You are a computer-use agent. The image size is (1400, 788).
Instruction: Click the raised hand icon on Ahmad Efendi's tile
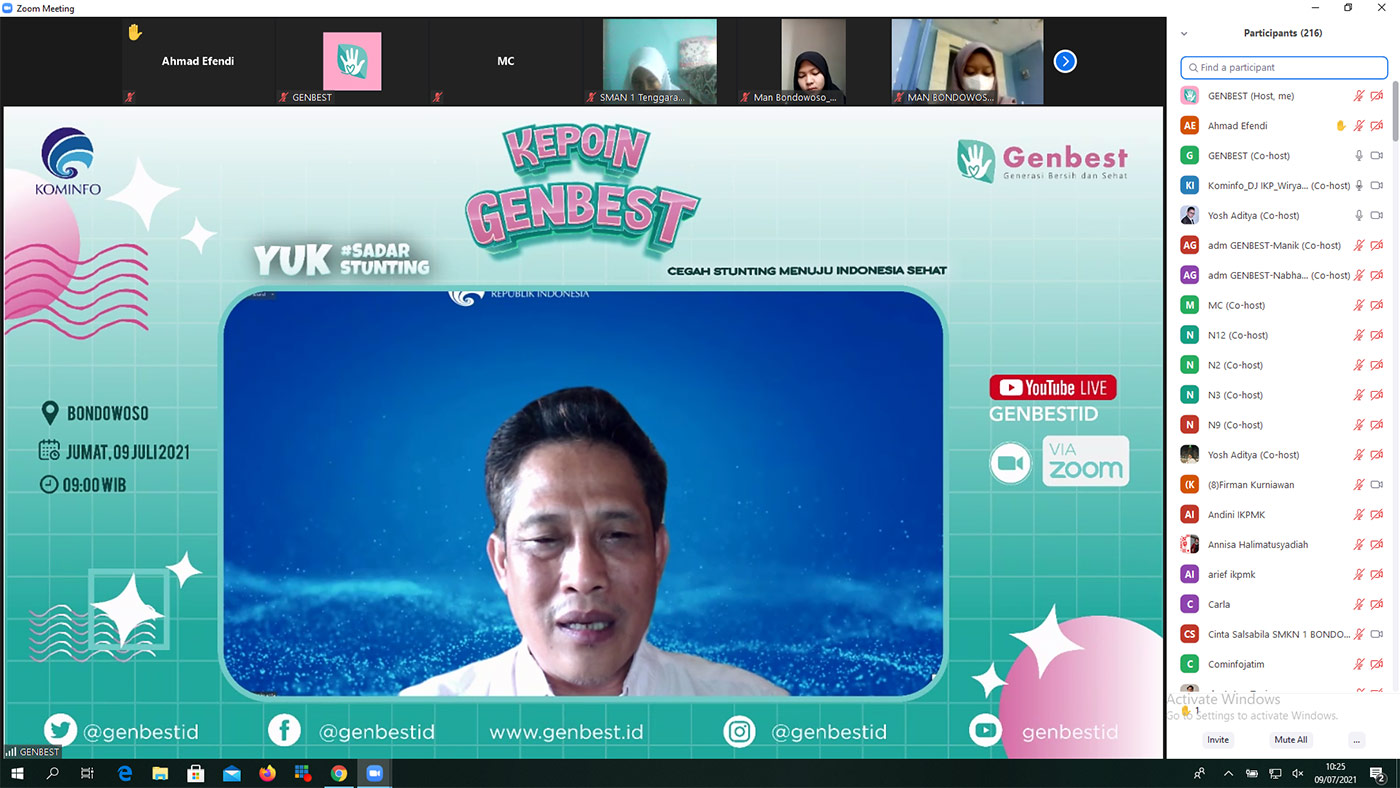point(134,32)
